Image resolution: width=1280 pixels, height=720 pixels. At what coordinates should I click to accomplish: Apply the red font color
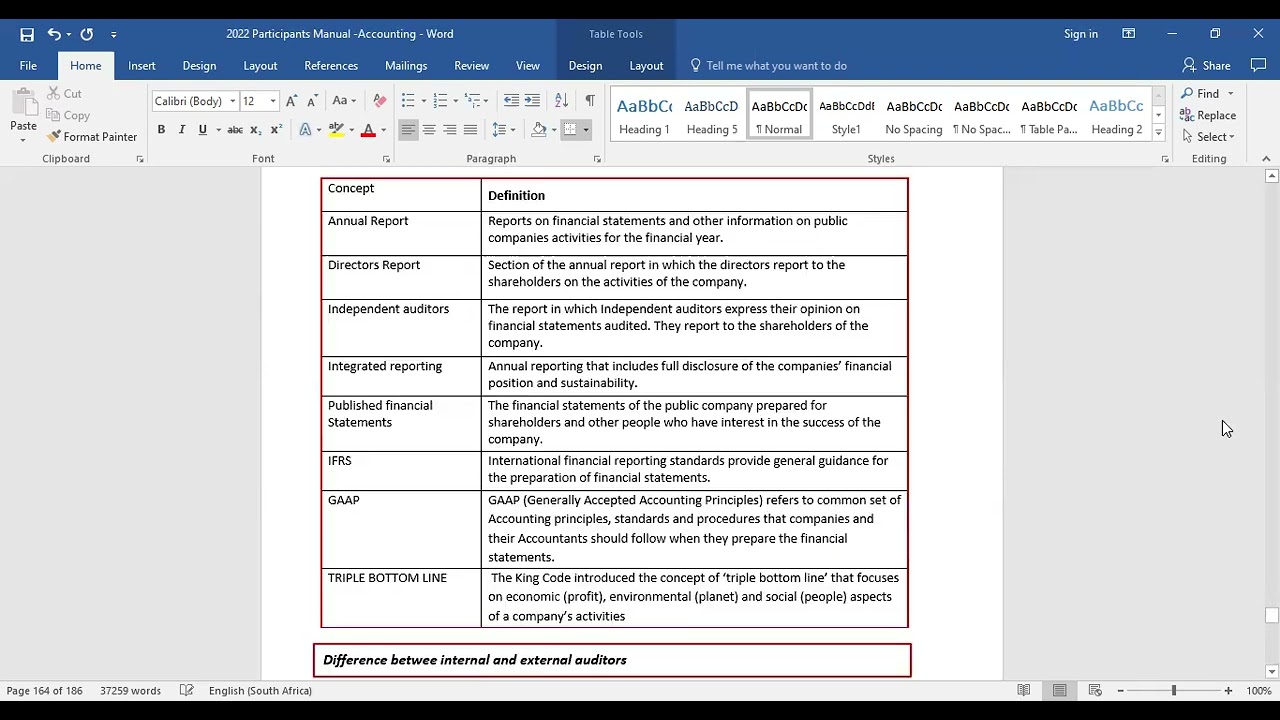(368, 130)
